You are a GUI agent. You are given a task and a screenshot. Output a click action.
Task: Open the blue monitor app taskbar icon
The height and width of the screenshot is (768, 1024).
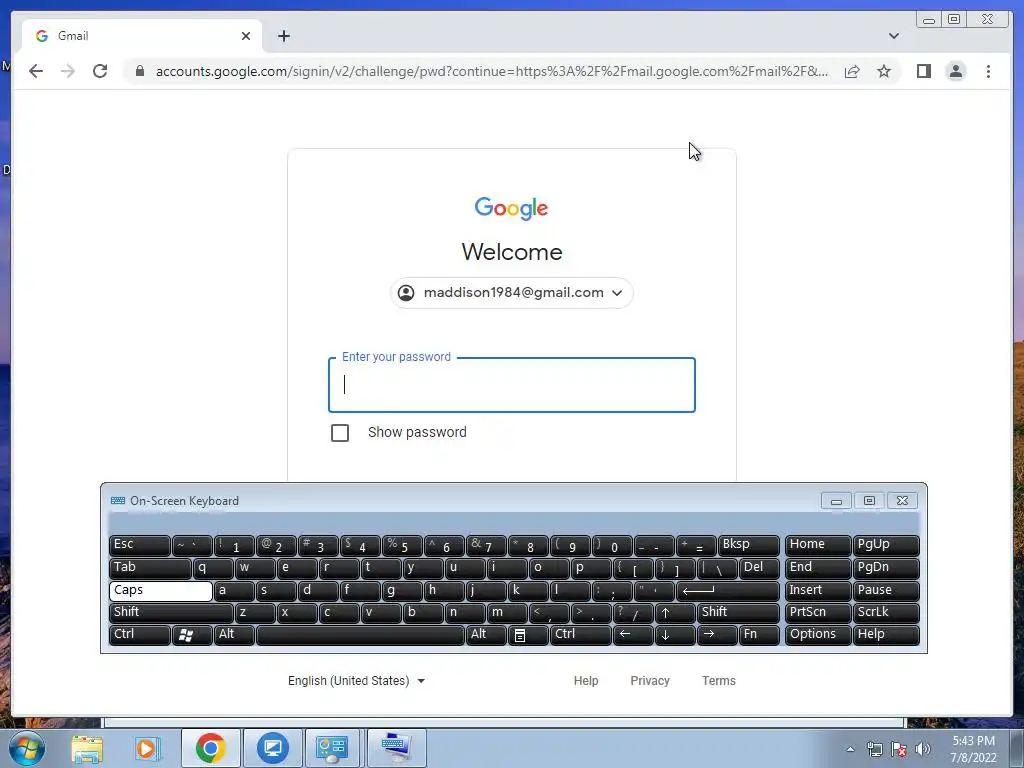coord(273,748)
